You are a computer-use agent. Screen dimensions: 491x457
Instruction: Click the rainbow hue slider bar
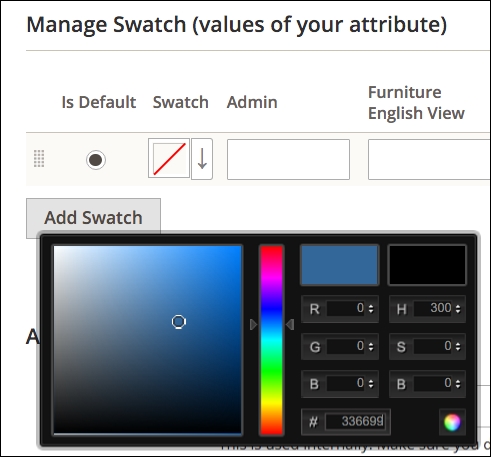[272, 340]
